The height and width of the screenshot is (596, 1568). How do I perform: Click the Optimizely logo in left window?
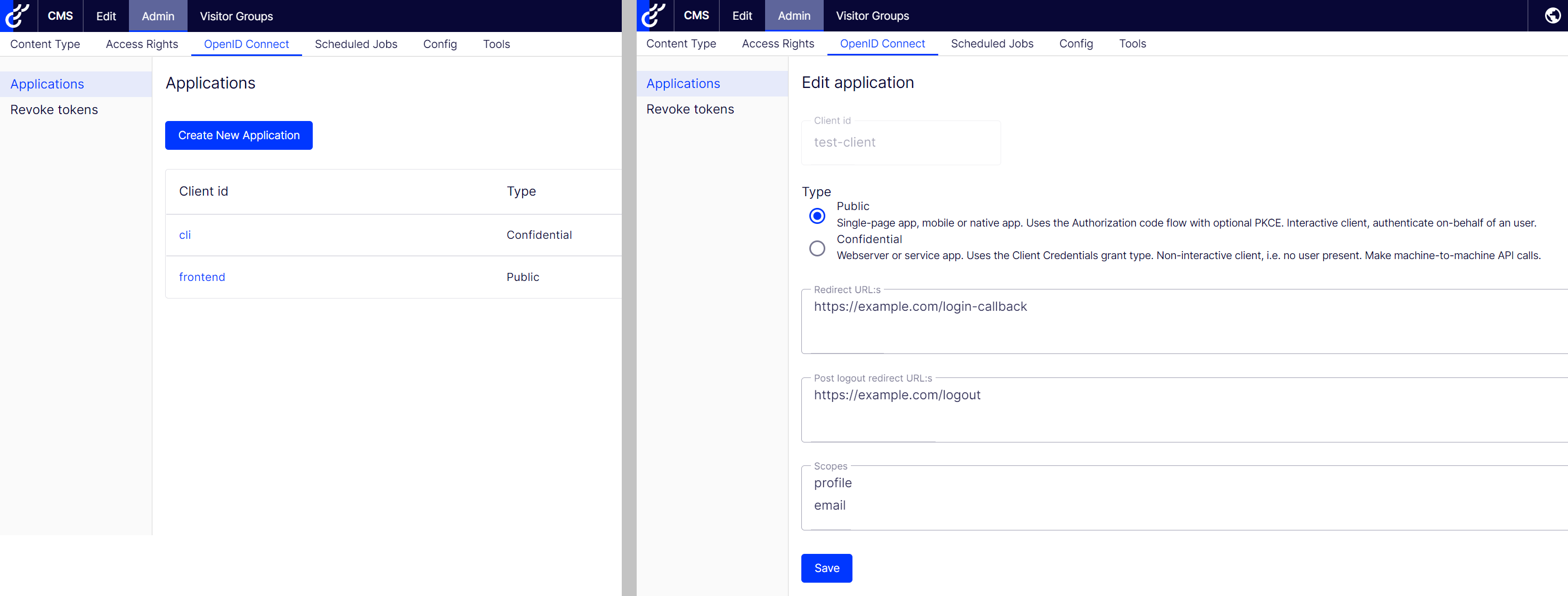pos(17,16)
